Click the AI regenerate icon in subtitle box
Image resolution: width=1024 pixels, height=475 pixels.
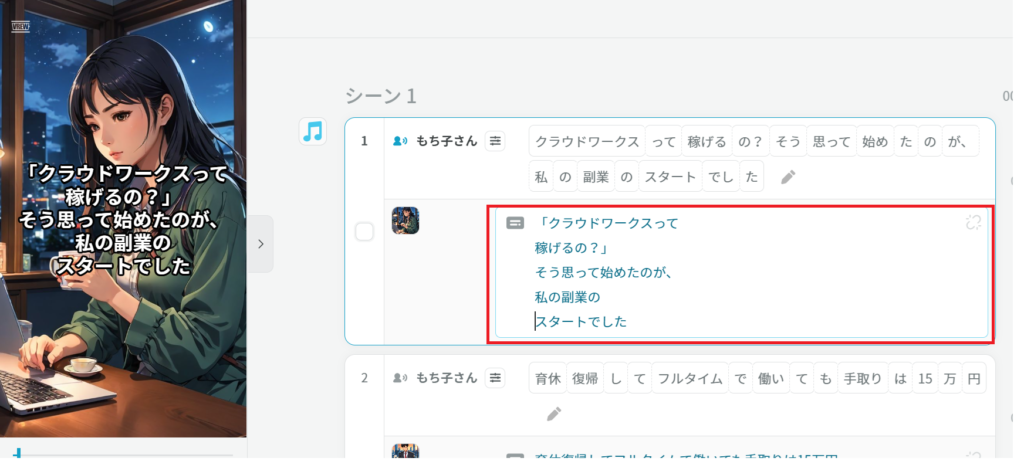coord(973,223)
